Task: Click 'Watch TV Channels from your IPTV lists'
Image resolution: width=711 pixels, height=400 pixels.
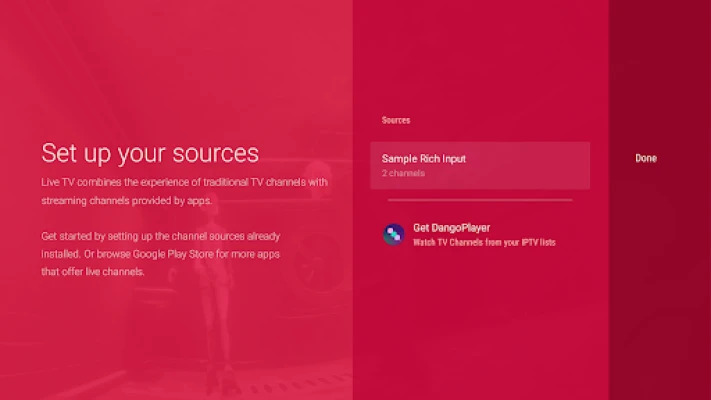Action: coord(483,243)
